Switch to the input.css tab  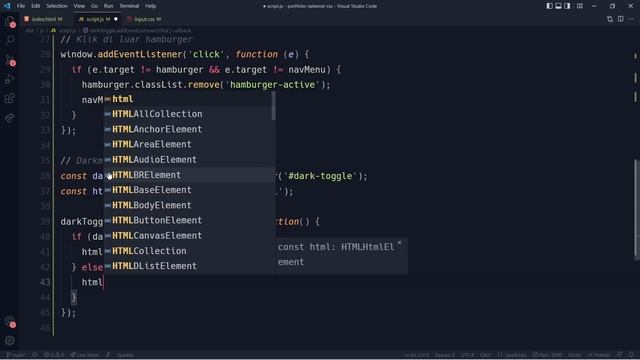(145, 19)
